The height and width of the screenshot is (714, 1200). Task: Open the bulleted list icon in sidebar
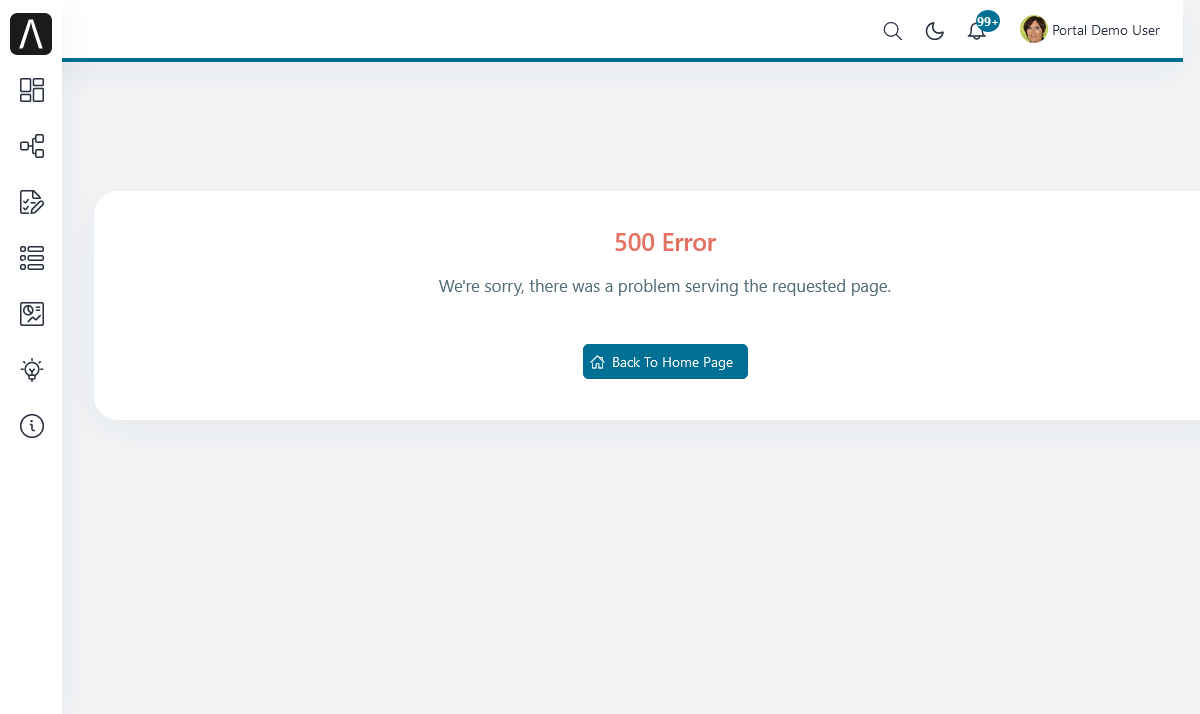click(32, 258)
